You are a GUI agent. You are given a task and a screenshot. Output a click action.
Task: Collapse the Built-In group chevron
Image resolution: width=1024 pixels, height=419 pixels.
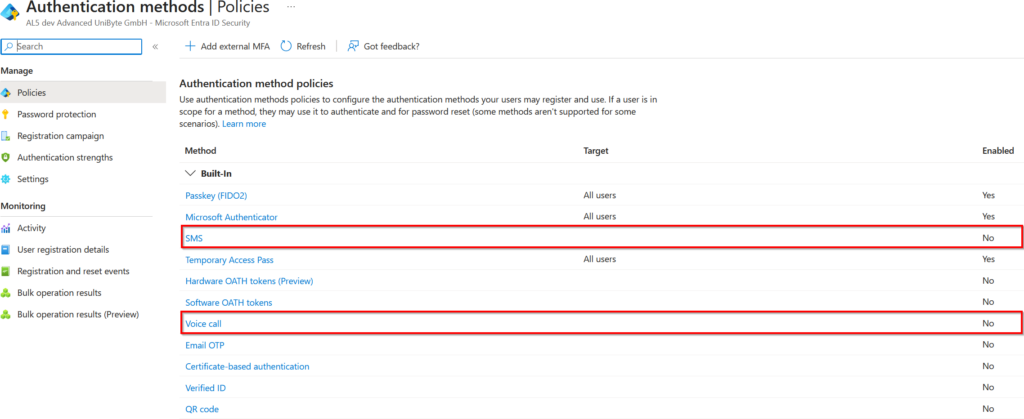[191, 174]
